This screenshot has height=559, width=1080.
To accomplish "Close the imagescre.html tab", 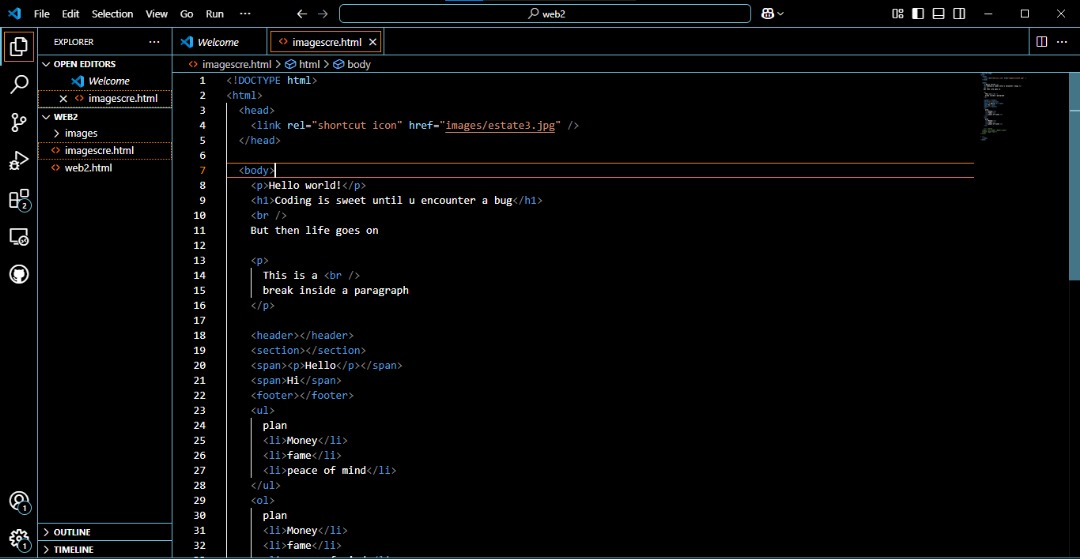I will click(373, 42).
